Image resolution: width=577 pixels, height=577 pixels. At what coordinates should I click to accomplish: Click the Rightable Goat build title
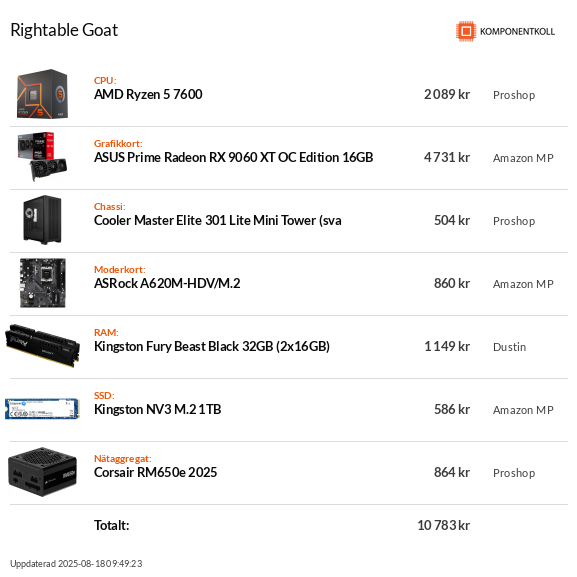64,30
